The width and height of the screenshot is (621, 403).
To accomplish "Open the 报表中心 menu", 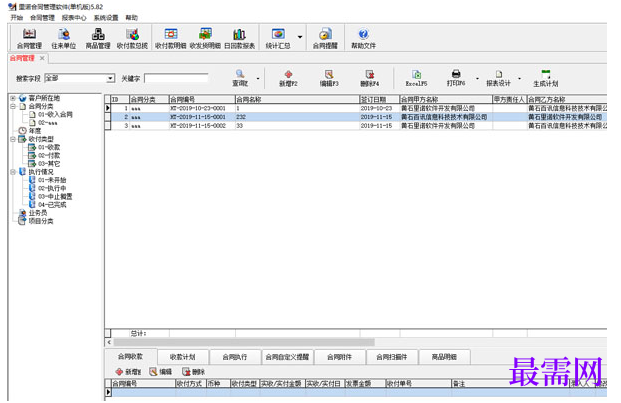I will [74, 17].
